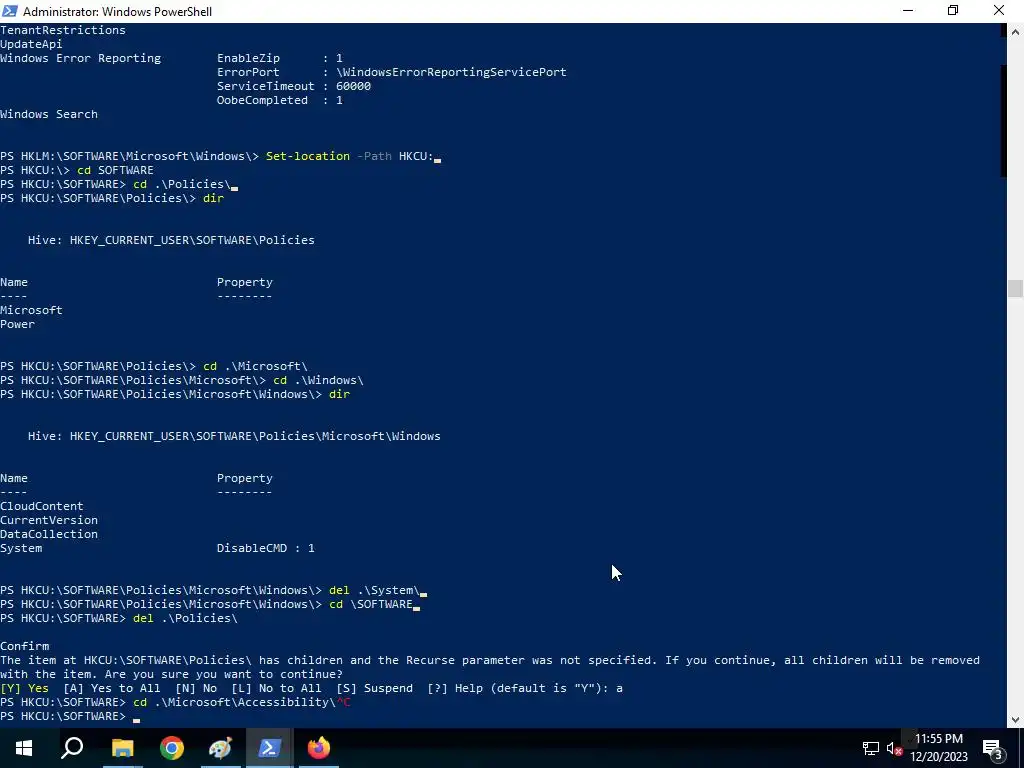Open the network status tray icon
Image resolution: width=1024 pixels, height=768 pixels.
click(871, 748)
